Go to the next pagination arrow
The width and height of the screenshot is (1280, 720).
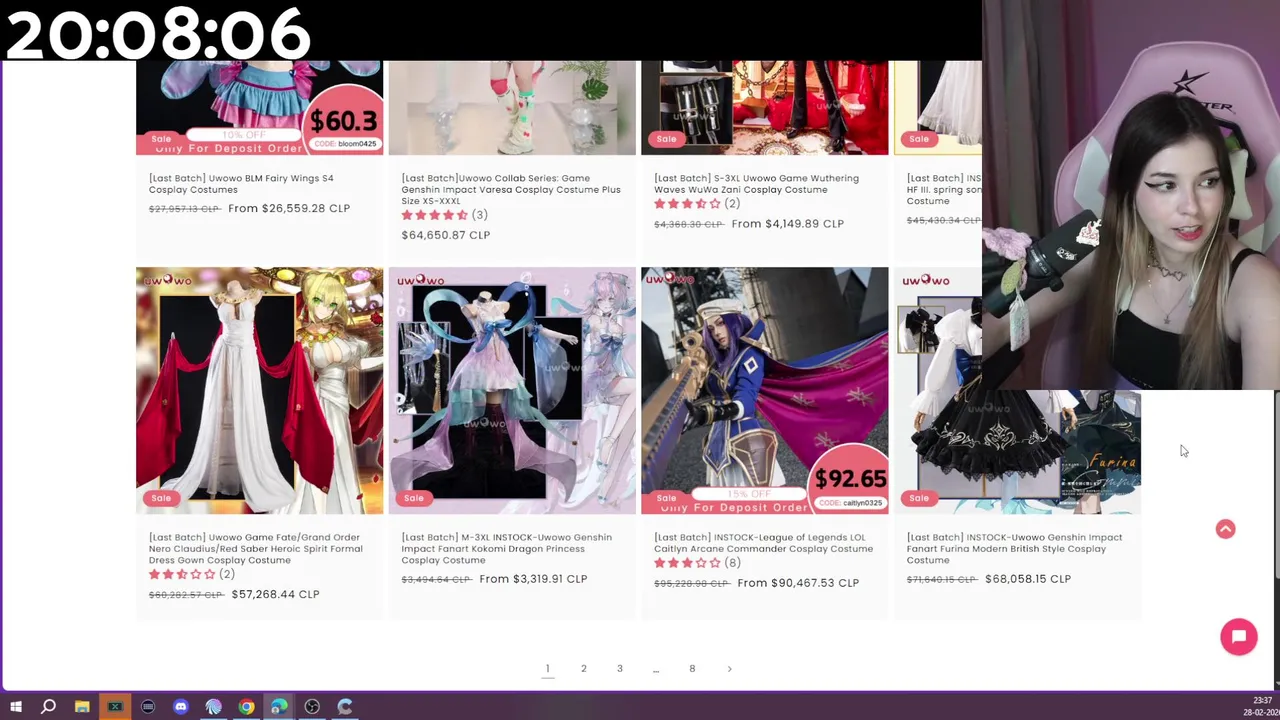point(729,669)
